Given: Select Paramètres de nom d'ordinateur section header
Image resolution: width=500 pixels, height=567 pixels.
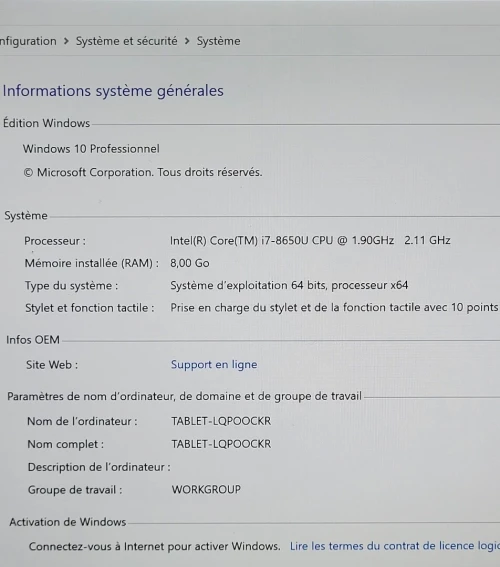Looking at the screenshot, I should 184,396.
